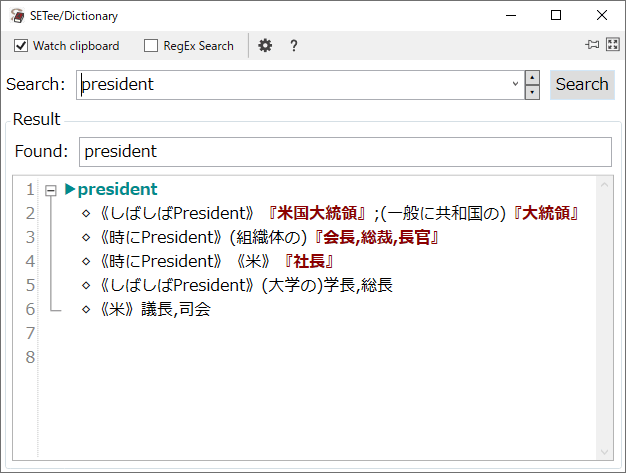Click the president headword in results
This screenshot has width=626, height=473.
[117, 189]
